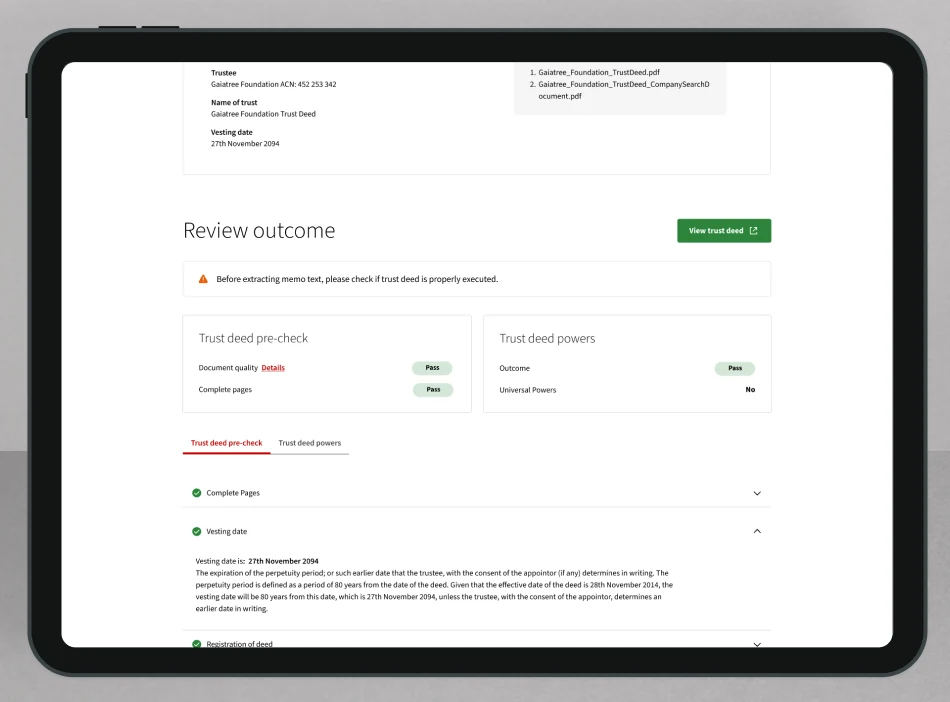Click the Vesting date accordion title

[x=227, y=532]
